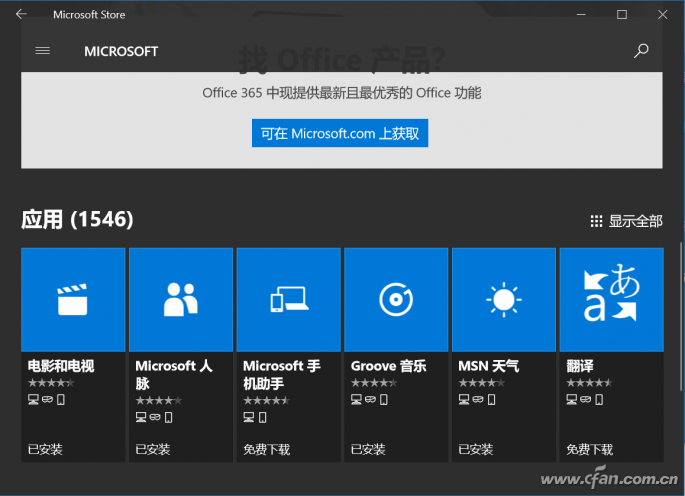The height and width of the screenshot is (496, 685).
Task: Open the 电影和电视 clapperboard tile
Action: pos(73,300)
